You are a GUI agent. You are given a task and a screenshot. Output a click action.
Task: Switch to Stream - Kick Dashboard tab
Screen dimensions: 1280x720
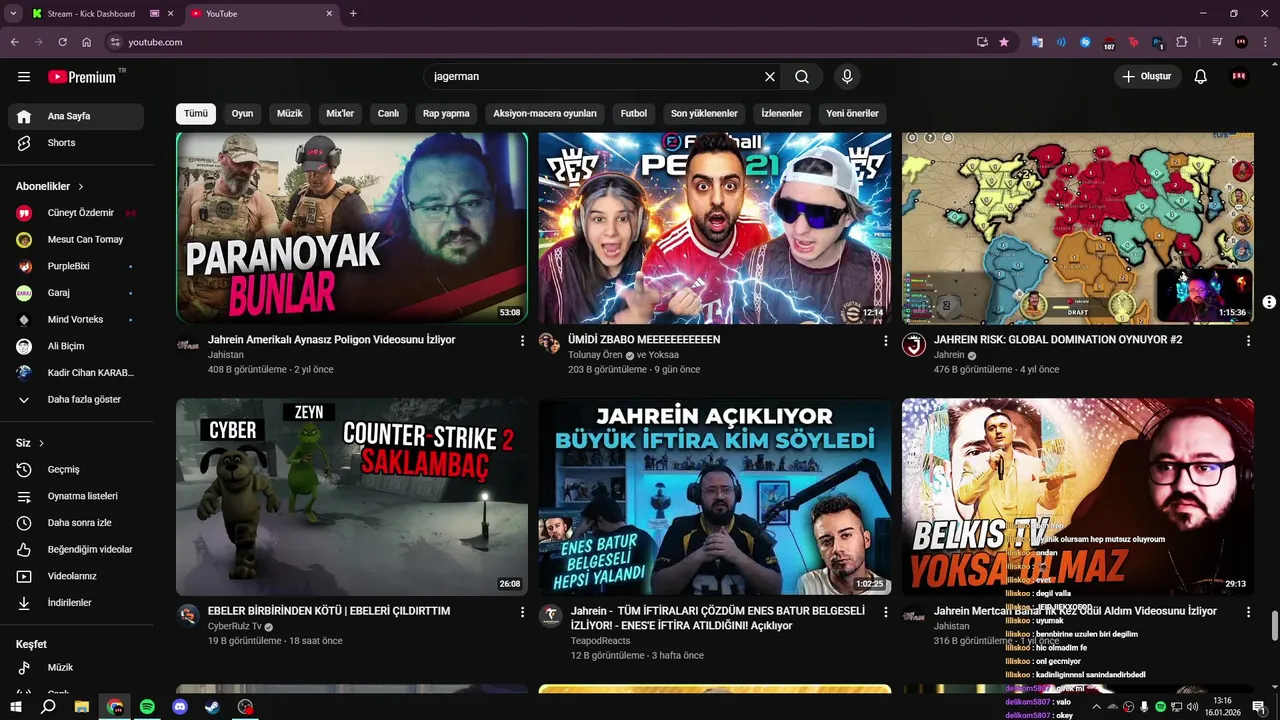tap(90, 13)
